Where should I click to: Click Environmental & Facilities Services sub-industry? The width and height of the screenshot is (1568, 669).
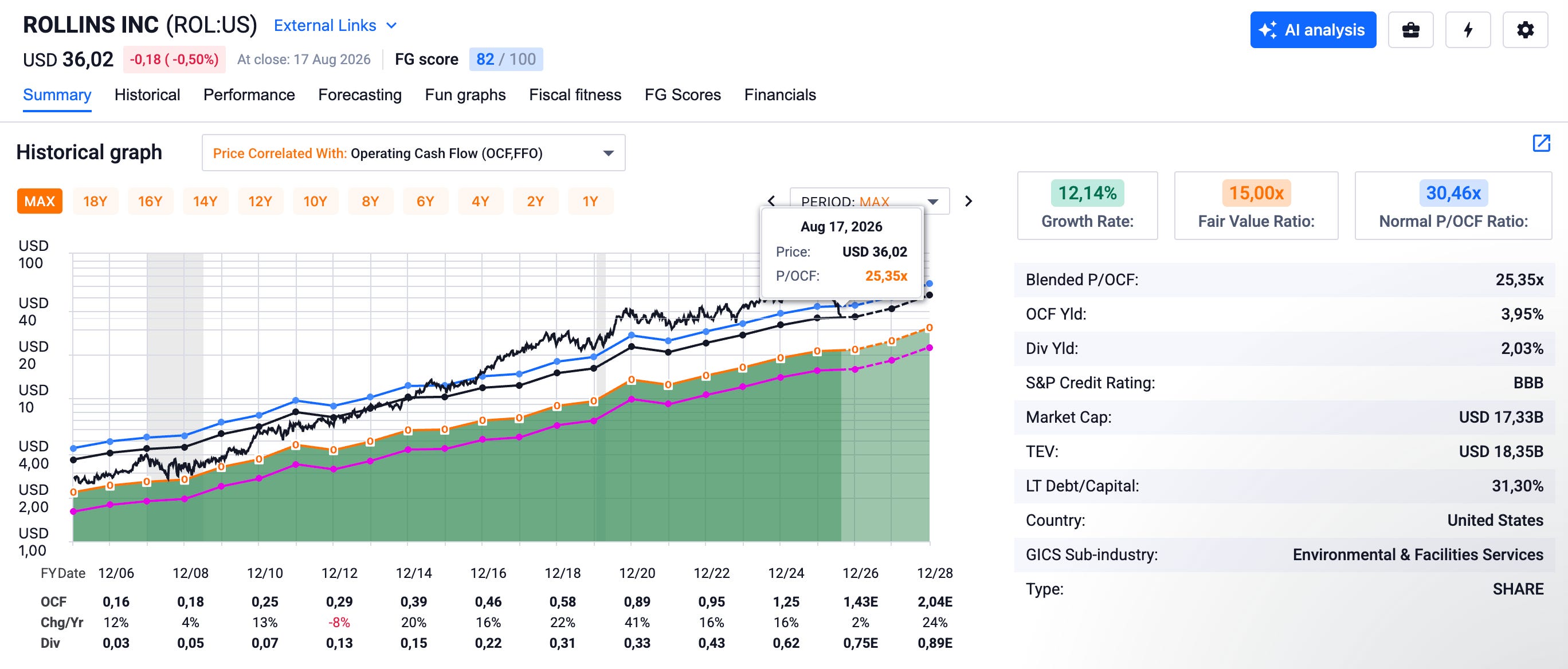1418,554
